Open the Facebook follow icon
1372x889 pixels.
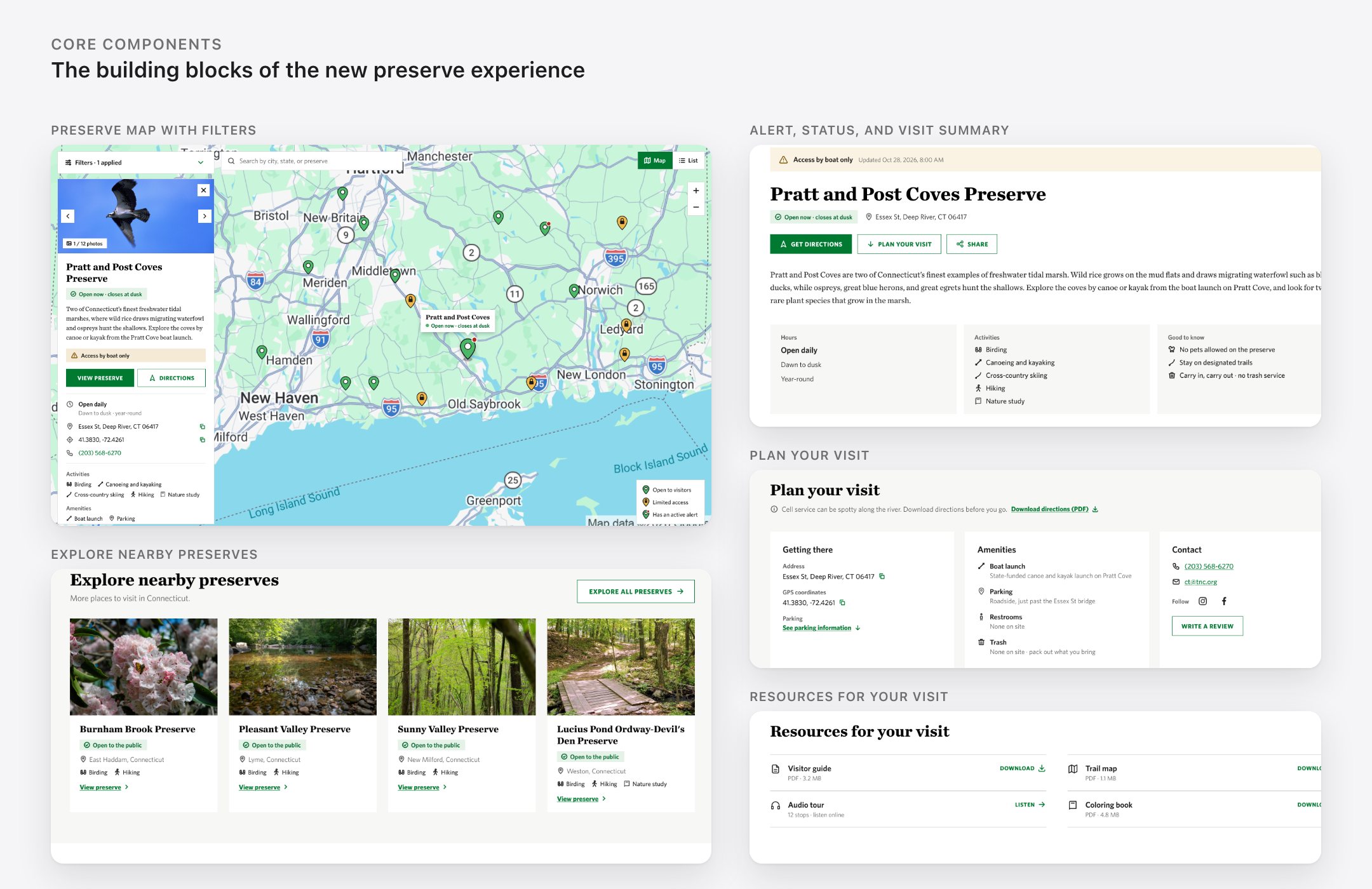(1224, 601)
